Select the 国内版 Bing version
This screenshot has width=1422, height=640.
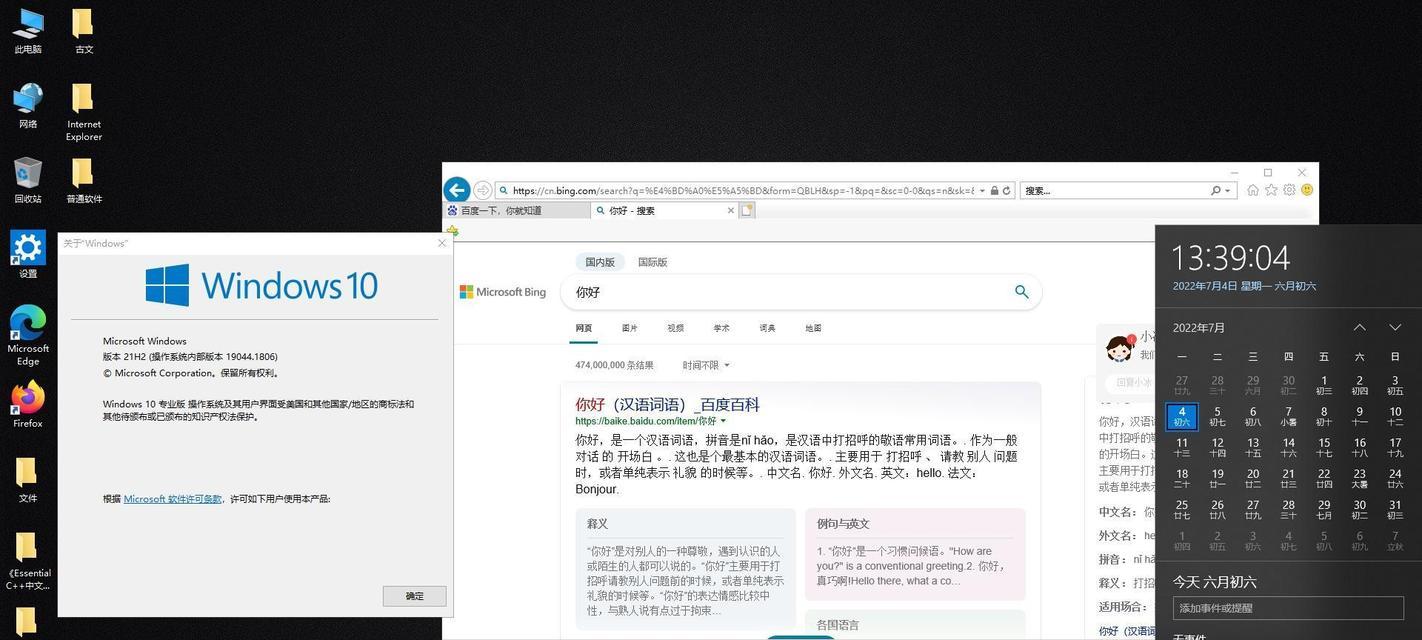[600, 262]
